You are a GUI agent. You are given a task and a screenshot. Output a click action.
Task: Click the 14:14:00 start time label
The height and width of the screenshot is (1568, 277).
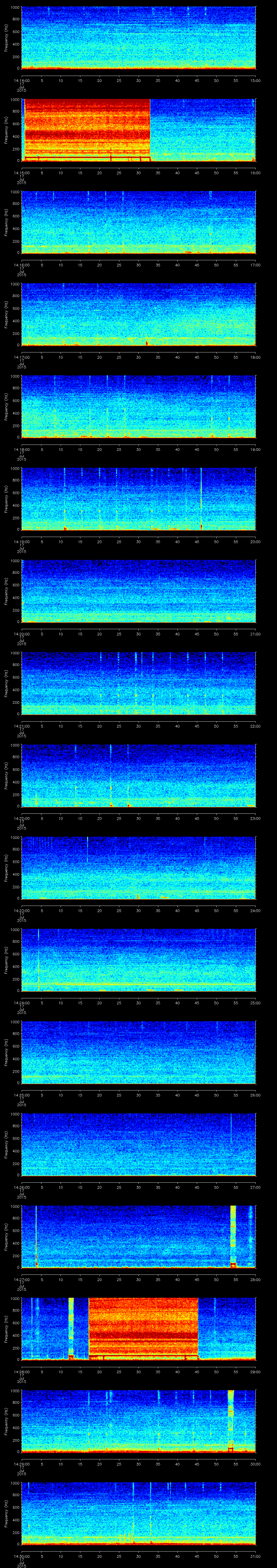pyautogui.click(x=21, y=80)
